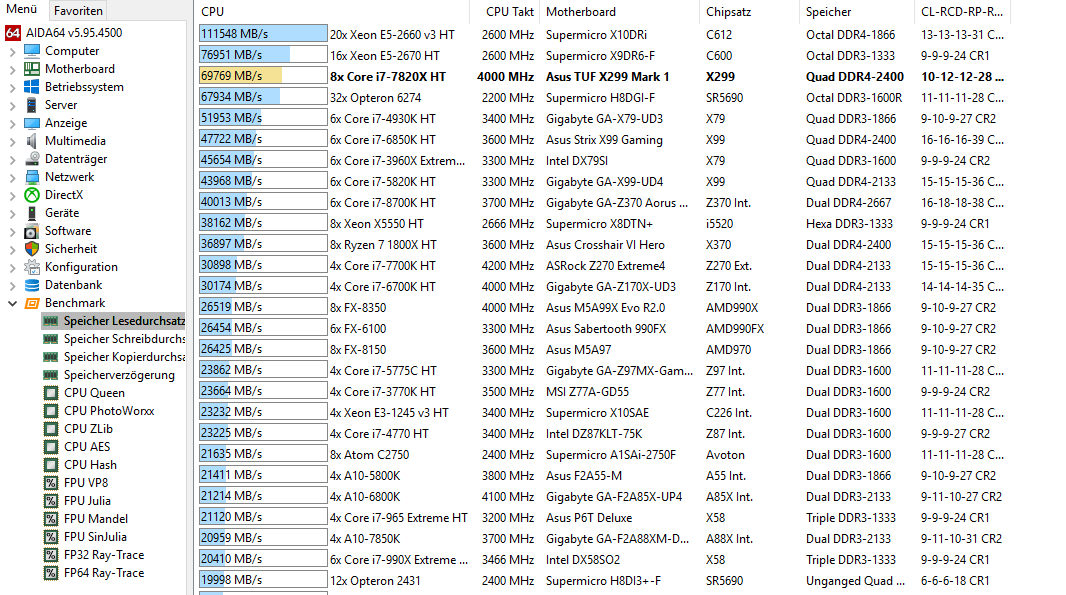This screenshot has height=595, width=1066.
Task: Select the Konfiguration gear icon
Action: click(32, 267)
